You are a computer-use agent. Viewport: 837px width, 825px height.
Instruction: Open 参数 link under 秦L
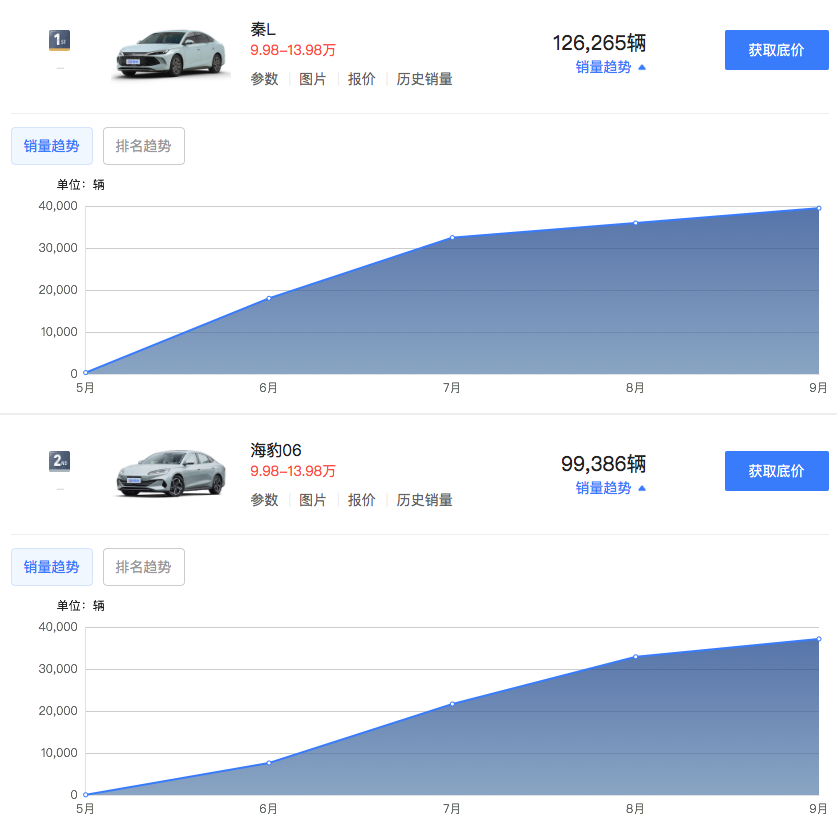tap(264, 79)
